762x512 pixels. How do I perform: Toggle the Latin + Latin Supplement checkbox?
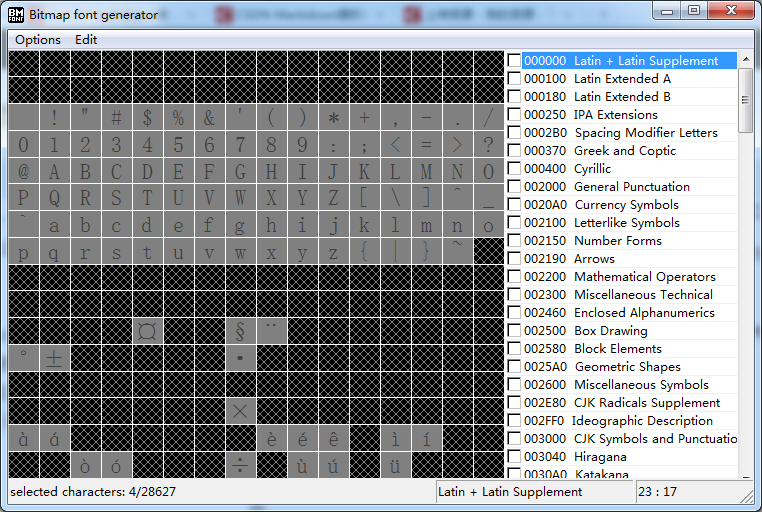click(514, 61)
